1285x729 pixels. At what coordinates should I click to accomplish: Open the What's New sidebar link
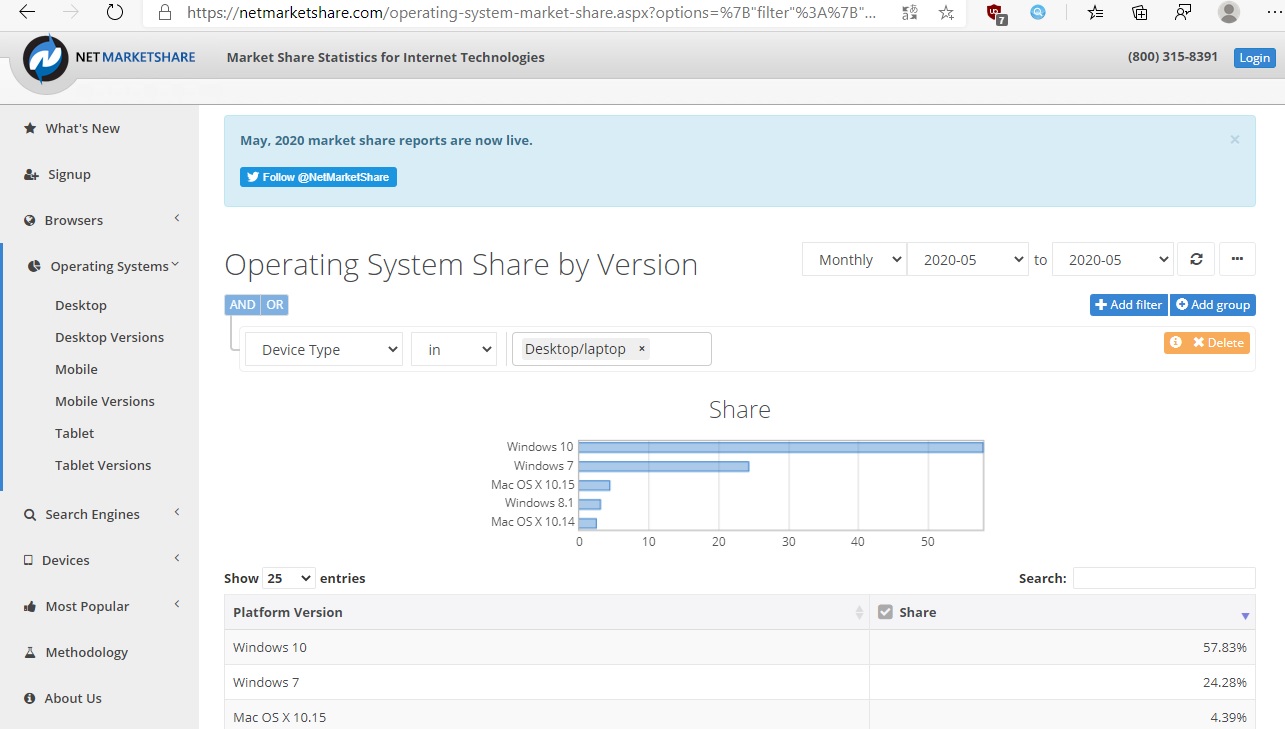point(82,128)
